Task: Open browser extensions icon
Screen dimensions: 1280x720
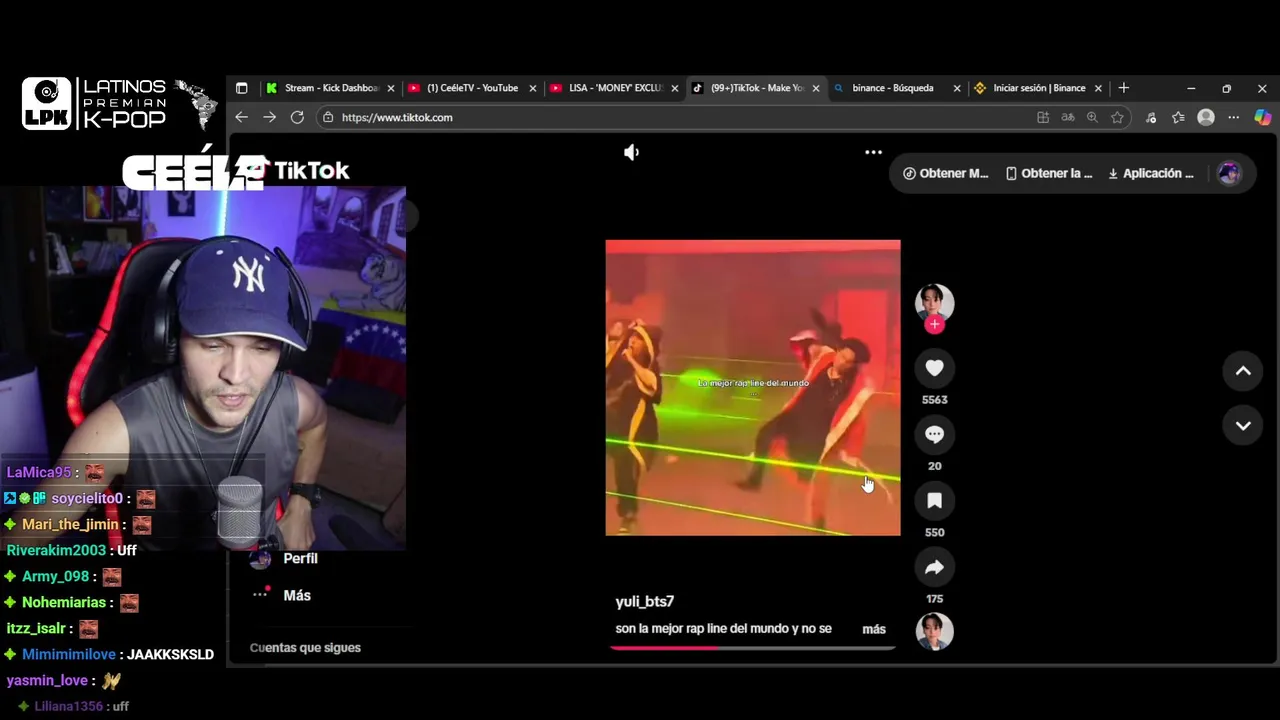Action: point(1151,117)
